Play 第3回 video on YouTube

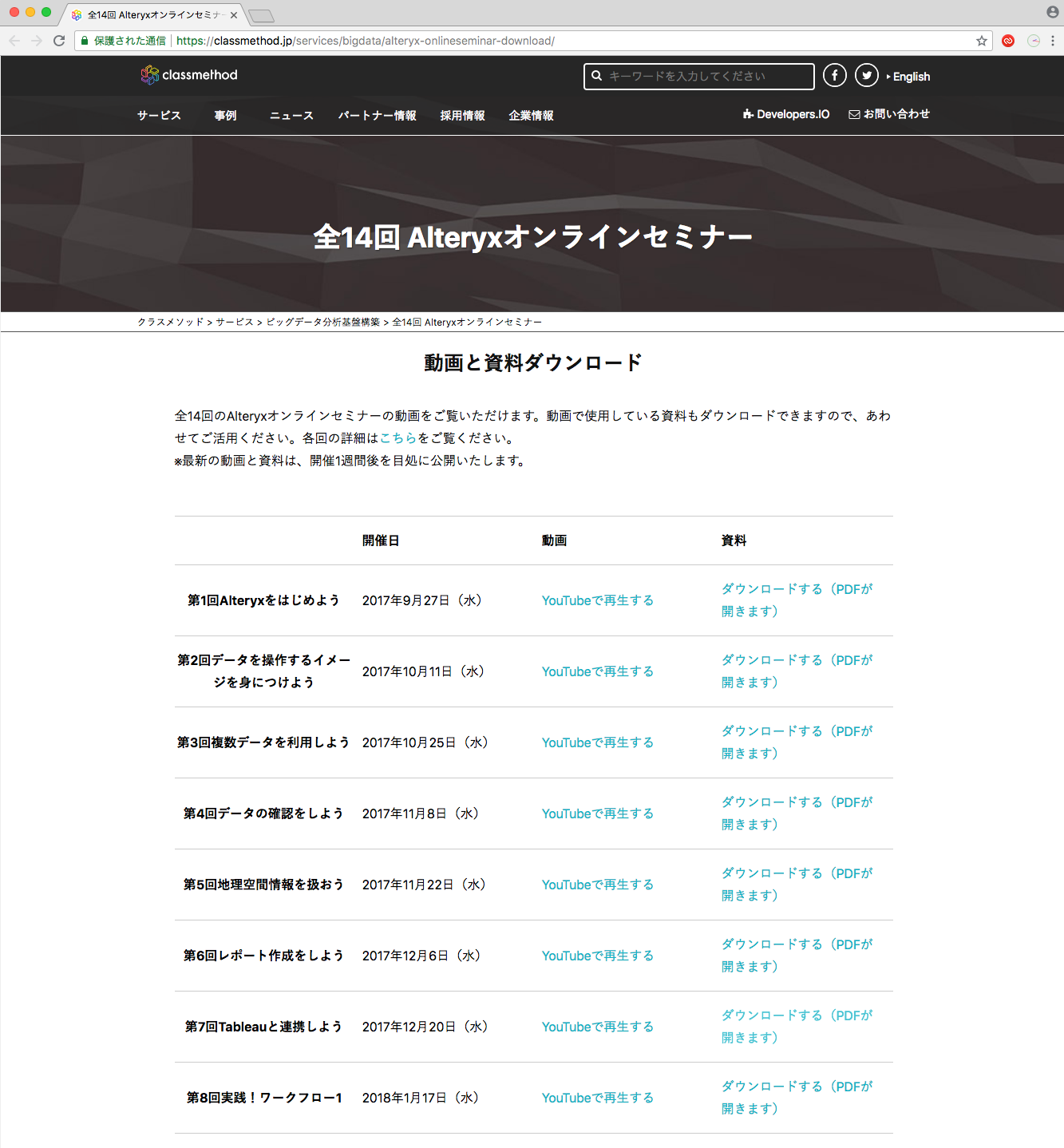598,742
